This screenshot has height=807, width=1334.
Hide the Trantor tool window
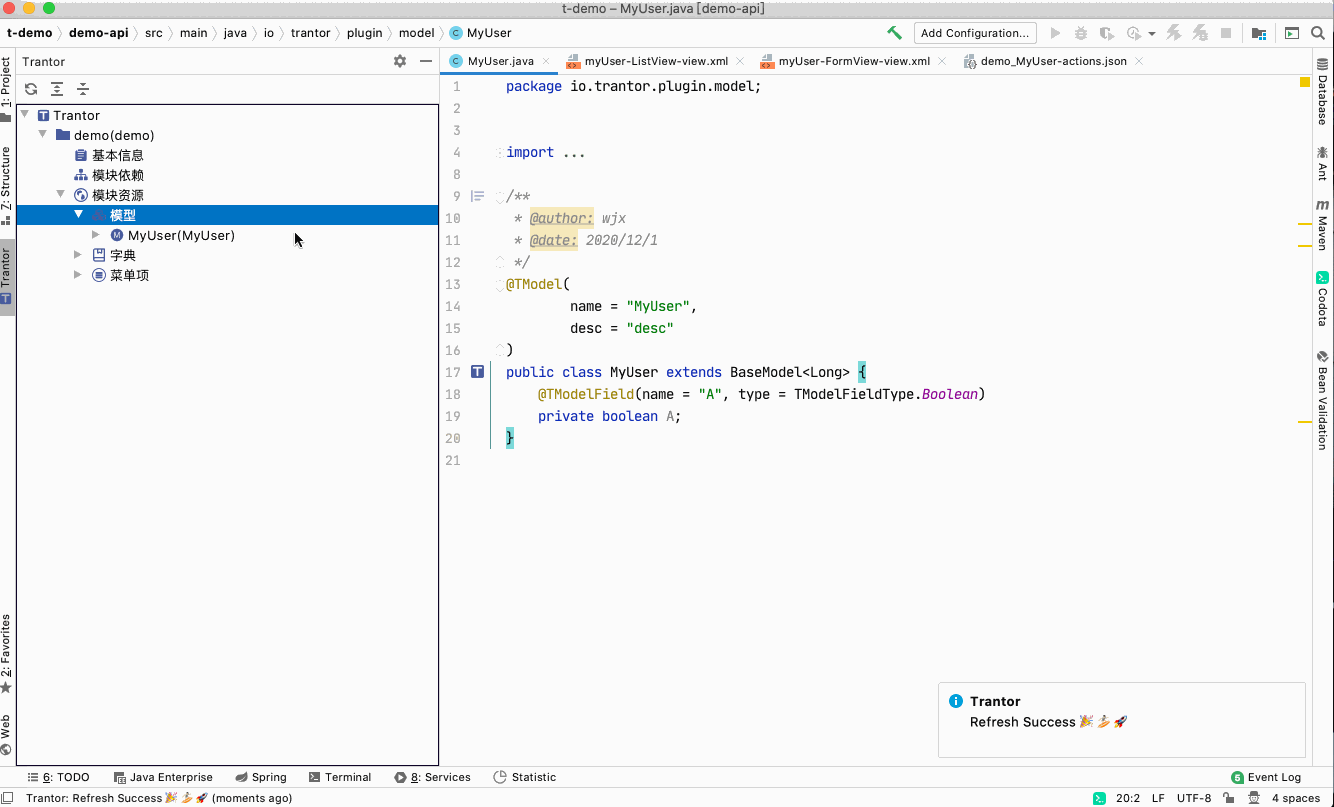[426, 61]
